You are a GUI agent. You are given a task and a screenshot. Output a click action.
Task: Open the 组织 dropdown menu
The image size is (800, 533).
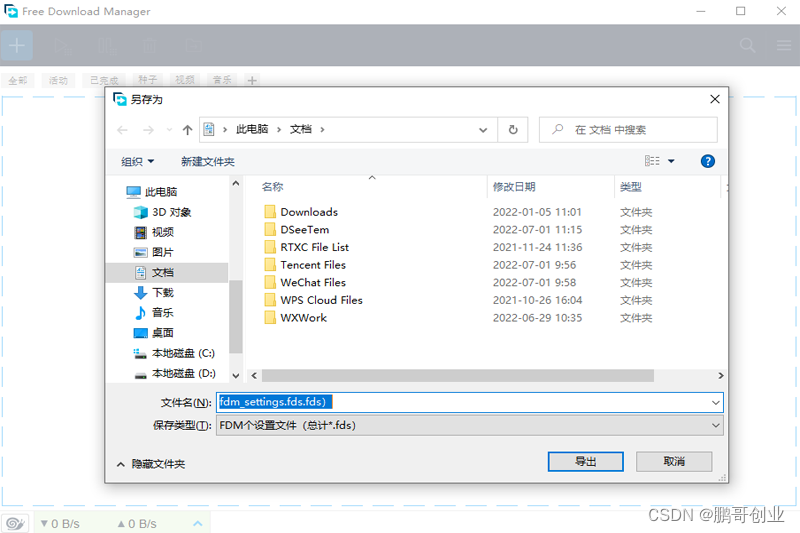[137, 162]
